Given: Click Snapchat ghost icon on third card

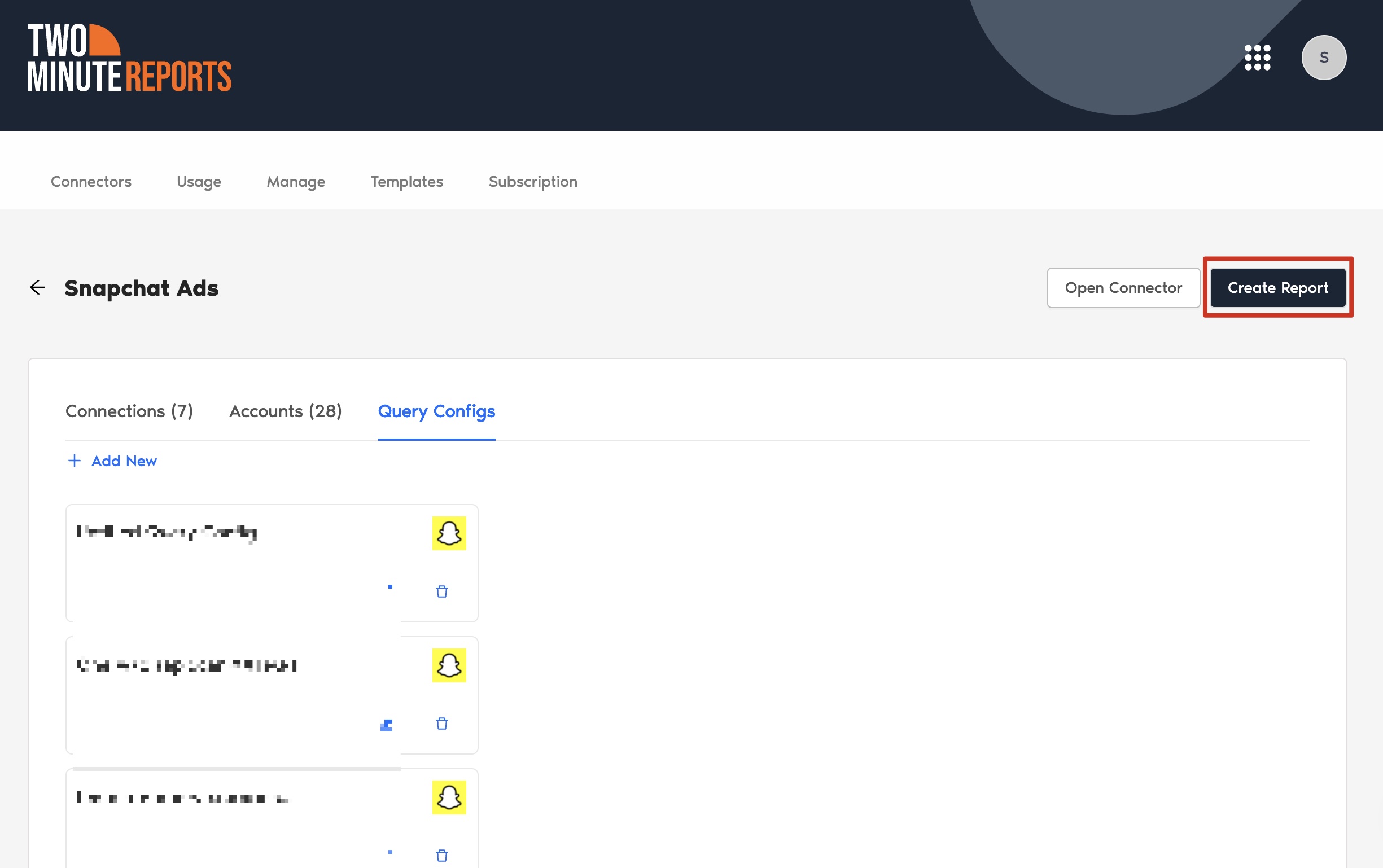Looking at the screenshot, I should tap(449, 797).
